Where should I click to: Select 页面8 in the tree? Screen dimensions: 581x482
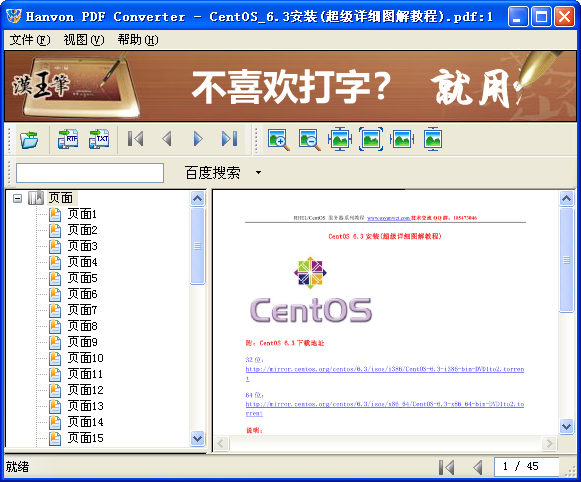[82, 326]
